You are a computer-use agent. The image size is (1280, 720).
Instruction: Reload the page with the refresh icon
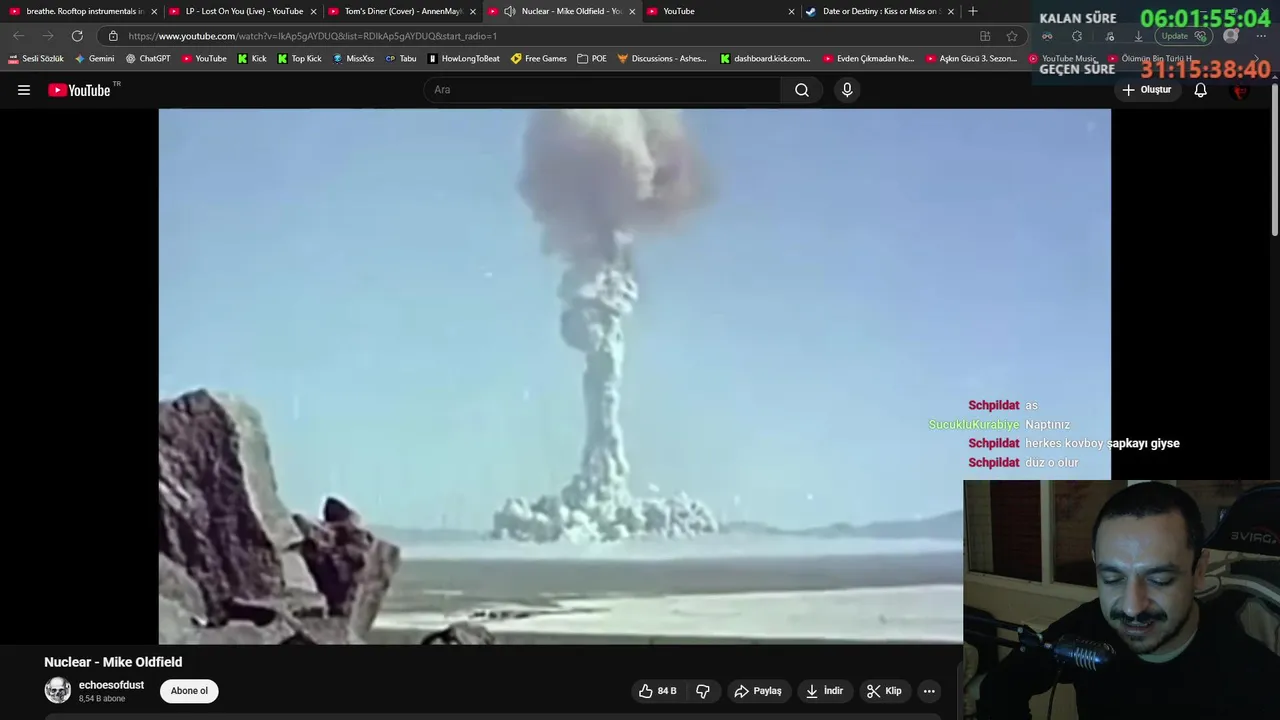click(x=77, y=36)
